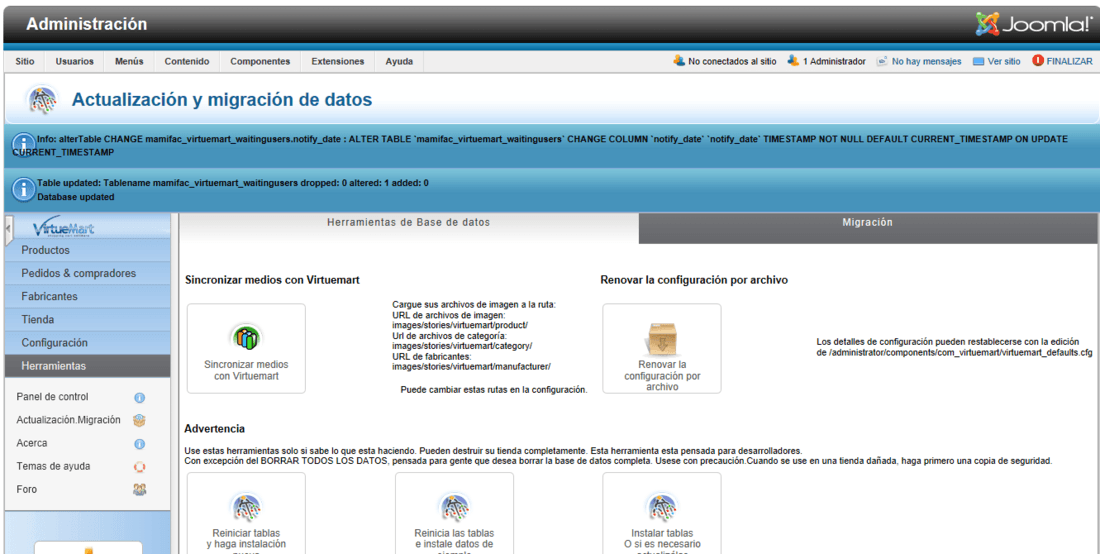The height and width of the screenshot is (554, 1100).
Task: Click Panel de control info icon
Action: (x=140, y=398)
